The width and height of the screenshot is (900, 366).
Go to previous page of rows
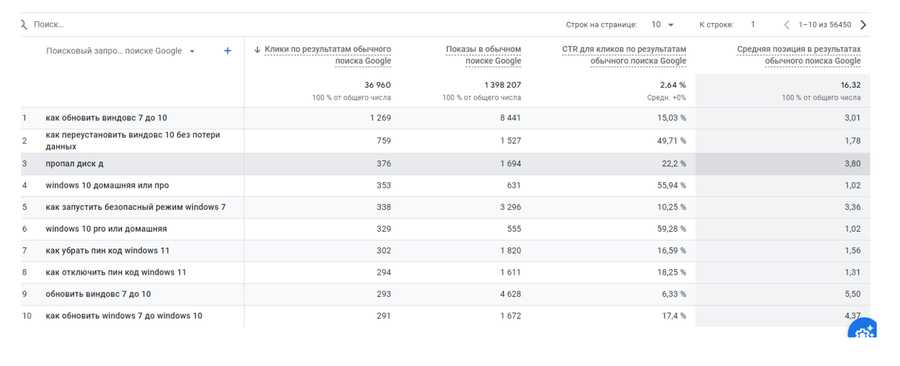point(786,25)
